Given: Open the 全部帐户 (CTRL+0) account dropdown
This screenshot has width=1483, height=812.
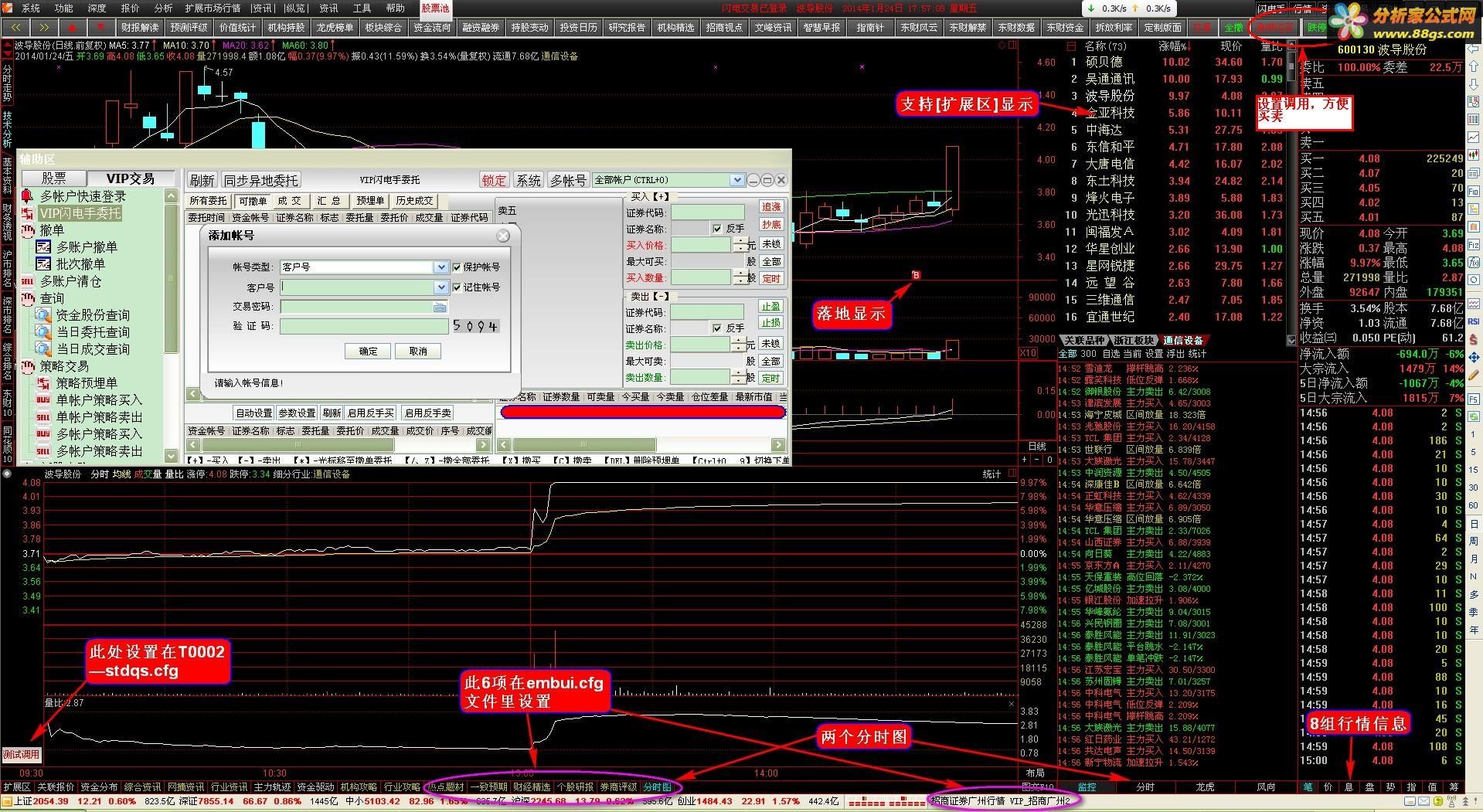Looking at the screenshot, I should coord(736,180).
